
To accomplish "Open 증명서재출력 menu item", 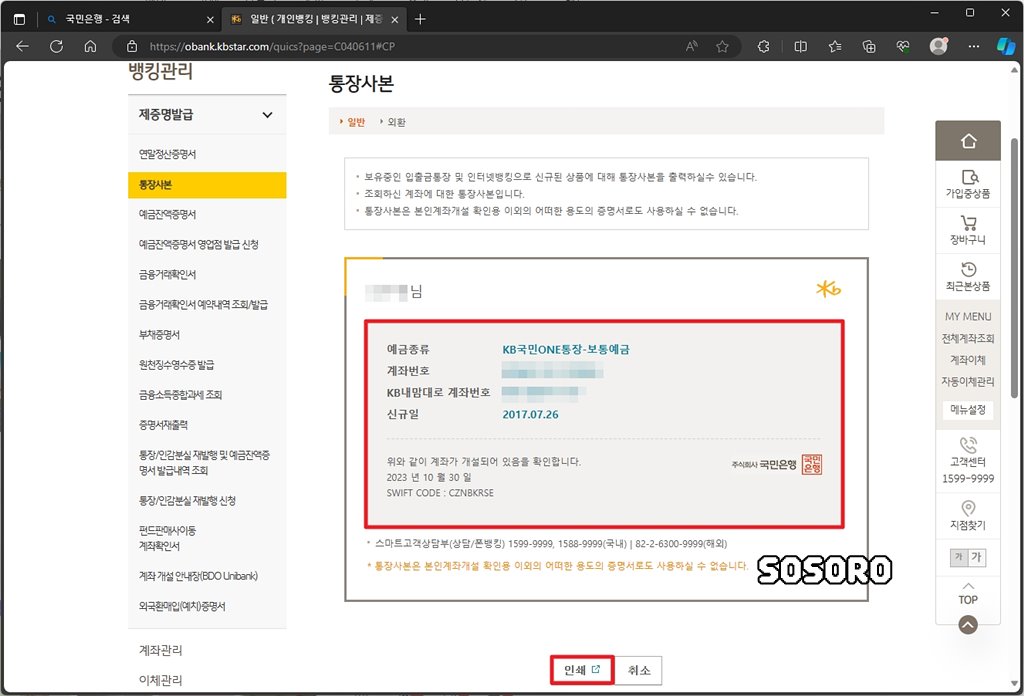I will coord(163,424).
